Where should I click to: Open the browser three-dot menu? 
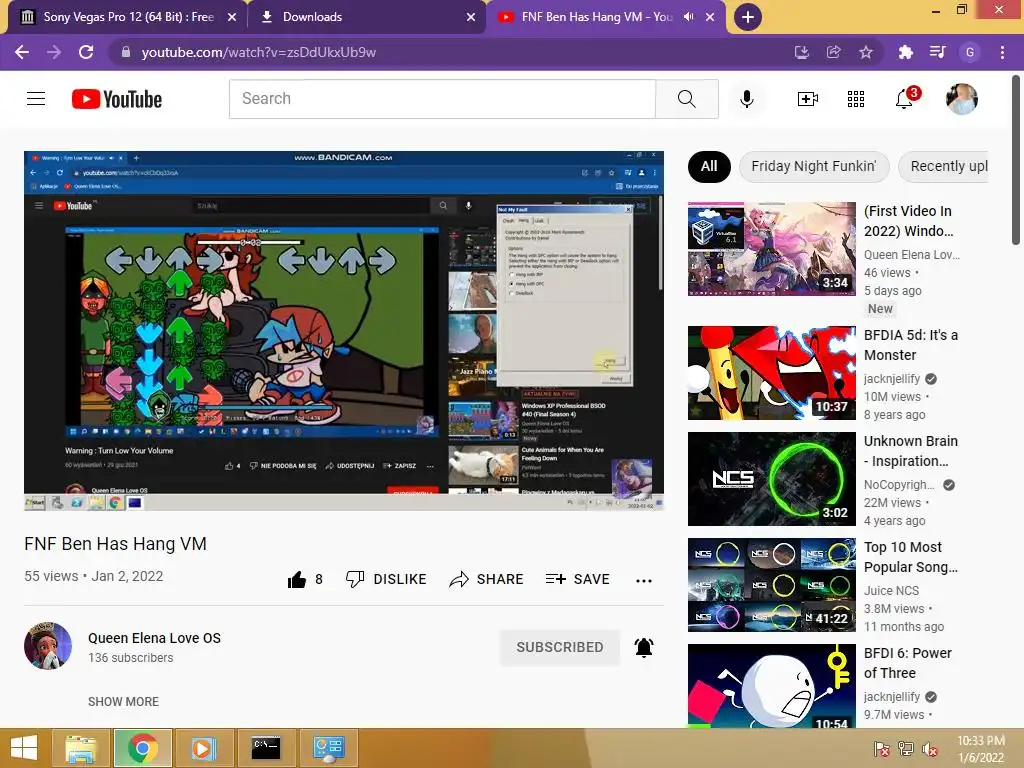click(x=1002, y=52)
